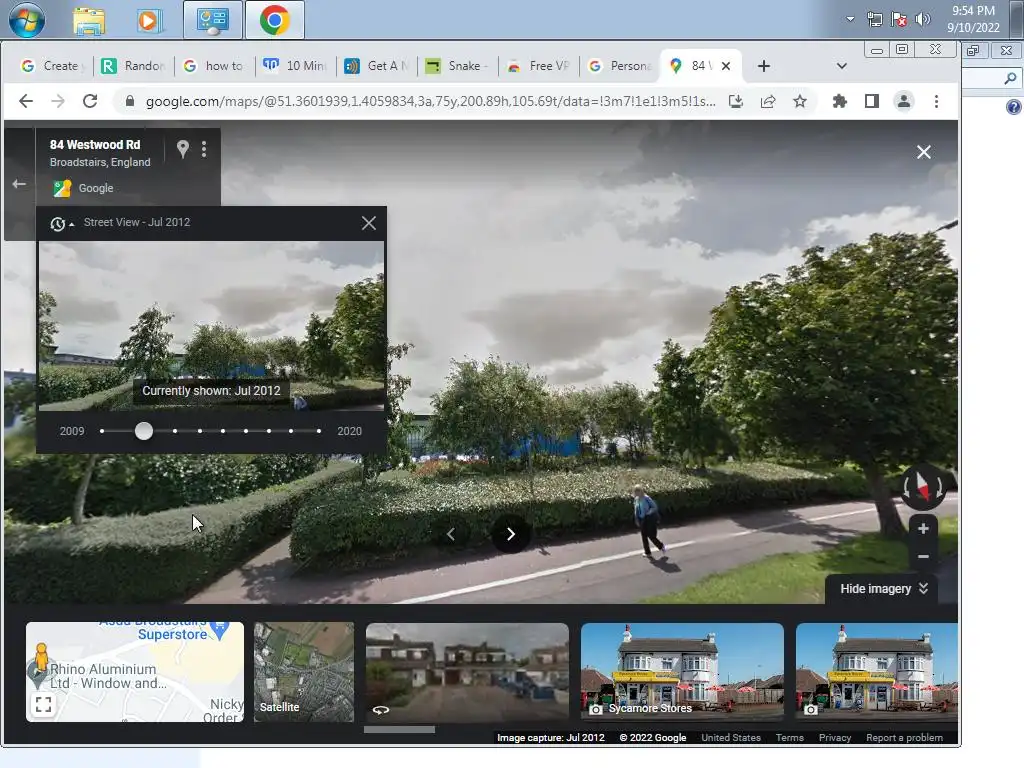1024x768 pixels.
Task: Click the Chrome forward arrow
Action: (x=58, y=101)
